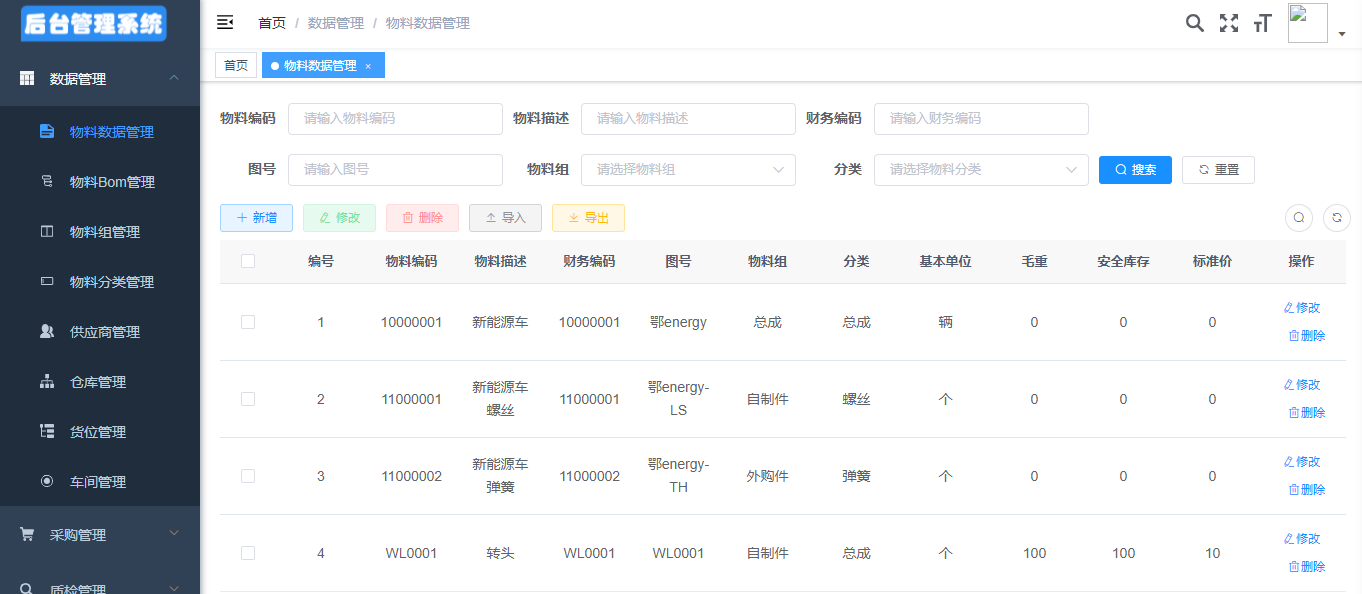1362x594 pixels.
Task: Check the row checkbox for 11000001
Action: [248, 399]
